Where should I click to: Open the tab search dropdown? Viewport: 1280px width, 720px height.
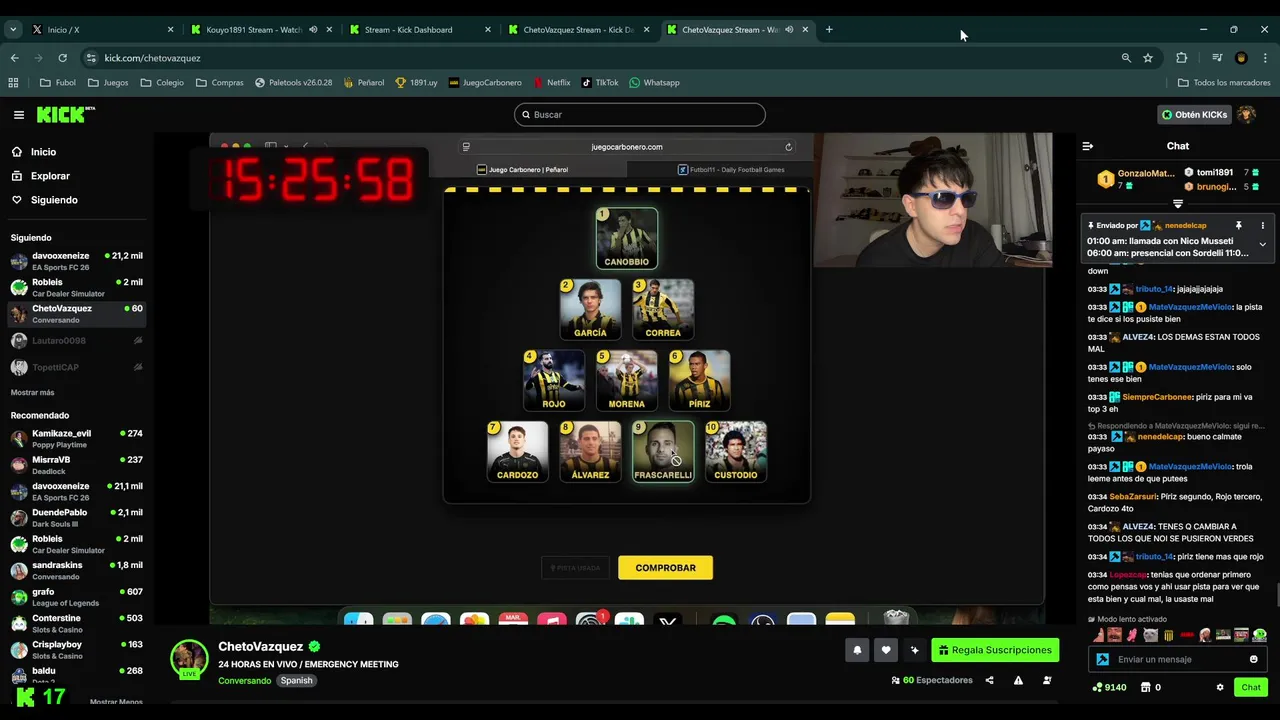(13, 30)
